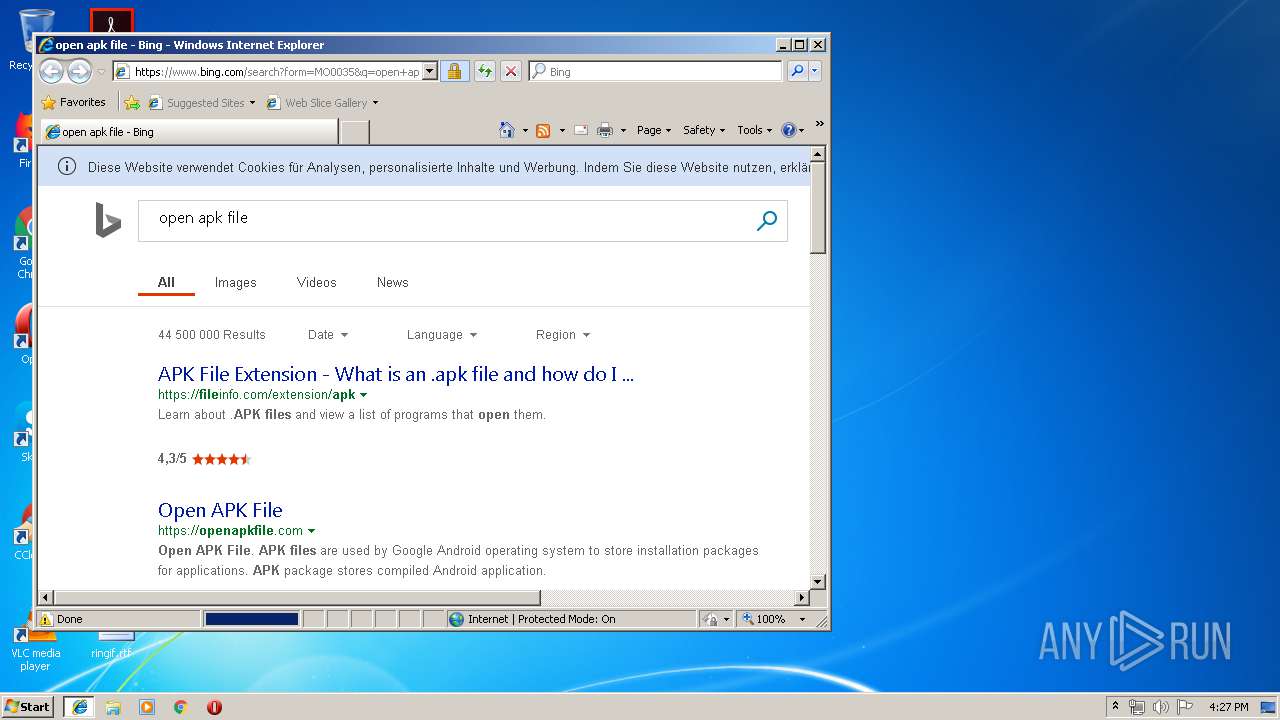Image resolution: width=1280 pixels, height=720 pixels.
Task: Open the Date filter dropdown
Action: 328,335
